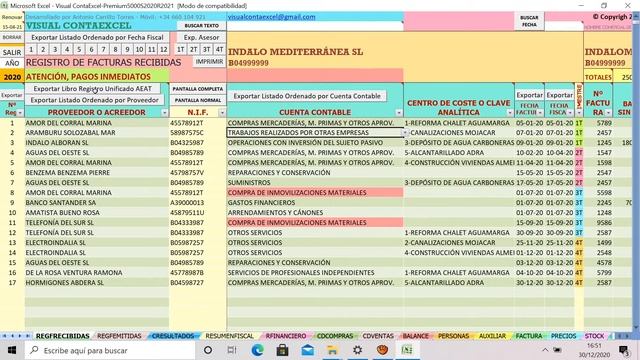Click Exportar Libro Registro Unificado AEAT

92,89
